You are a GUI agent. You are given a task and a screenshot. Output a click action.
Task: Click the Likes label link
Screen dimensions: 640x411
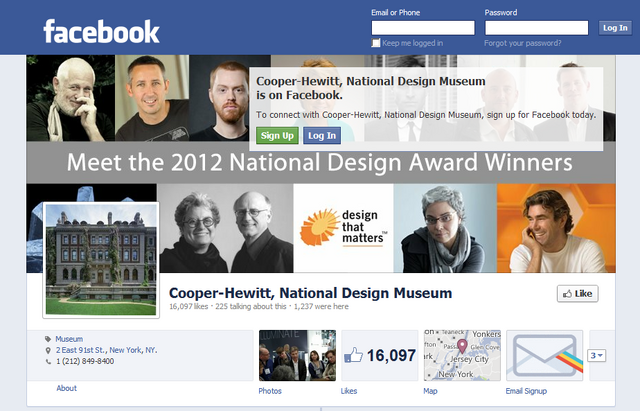pyautogui.click(x=349, y=391)
